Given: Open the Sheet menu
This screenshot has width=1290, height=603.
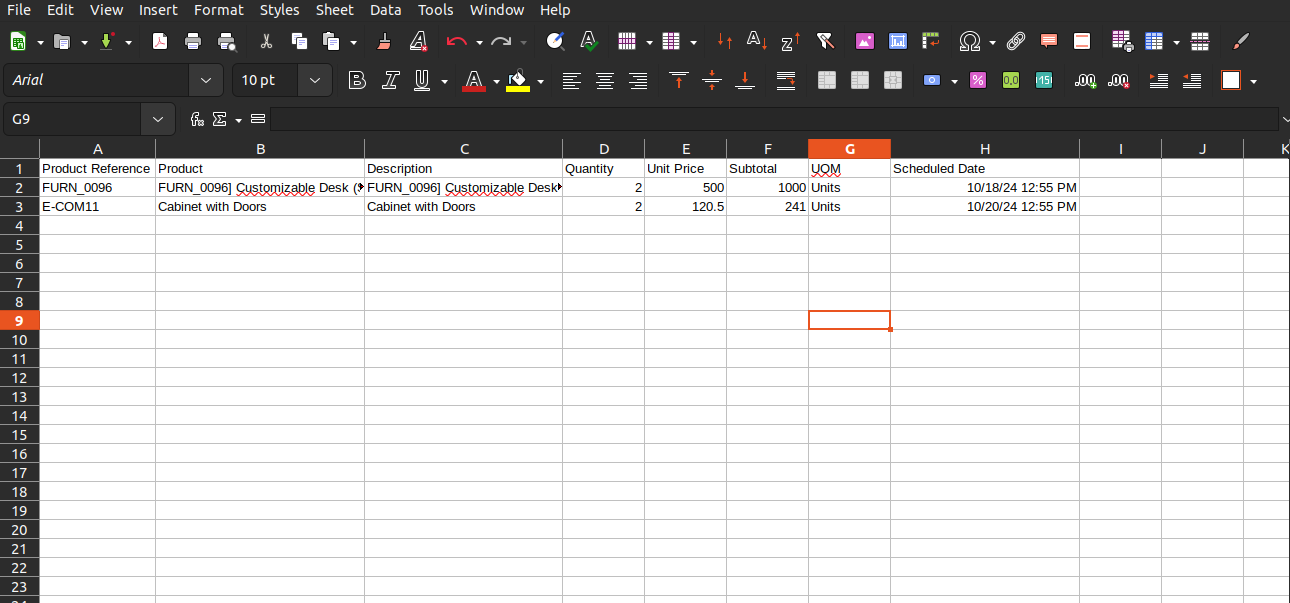Looking at the screenshot, I should [334, 10].
